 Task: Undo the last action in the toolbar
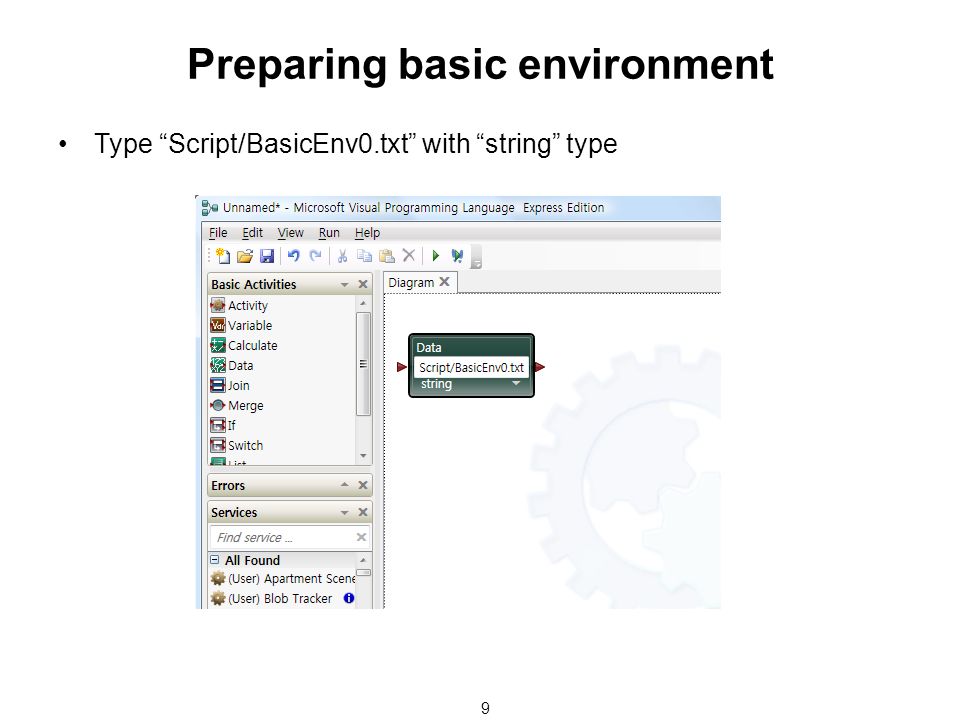pyautogui.click(x=294, y=255)
